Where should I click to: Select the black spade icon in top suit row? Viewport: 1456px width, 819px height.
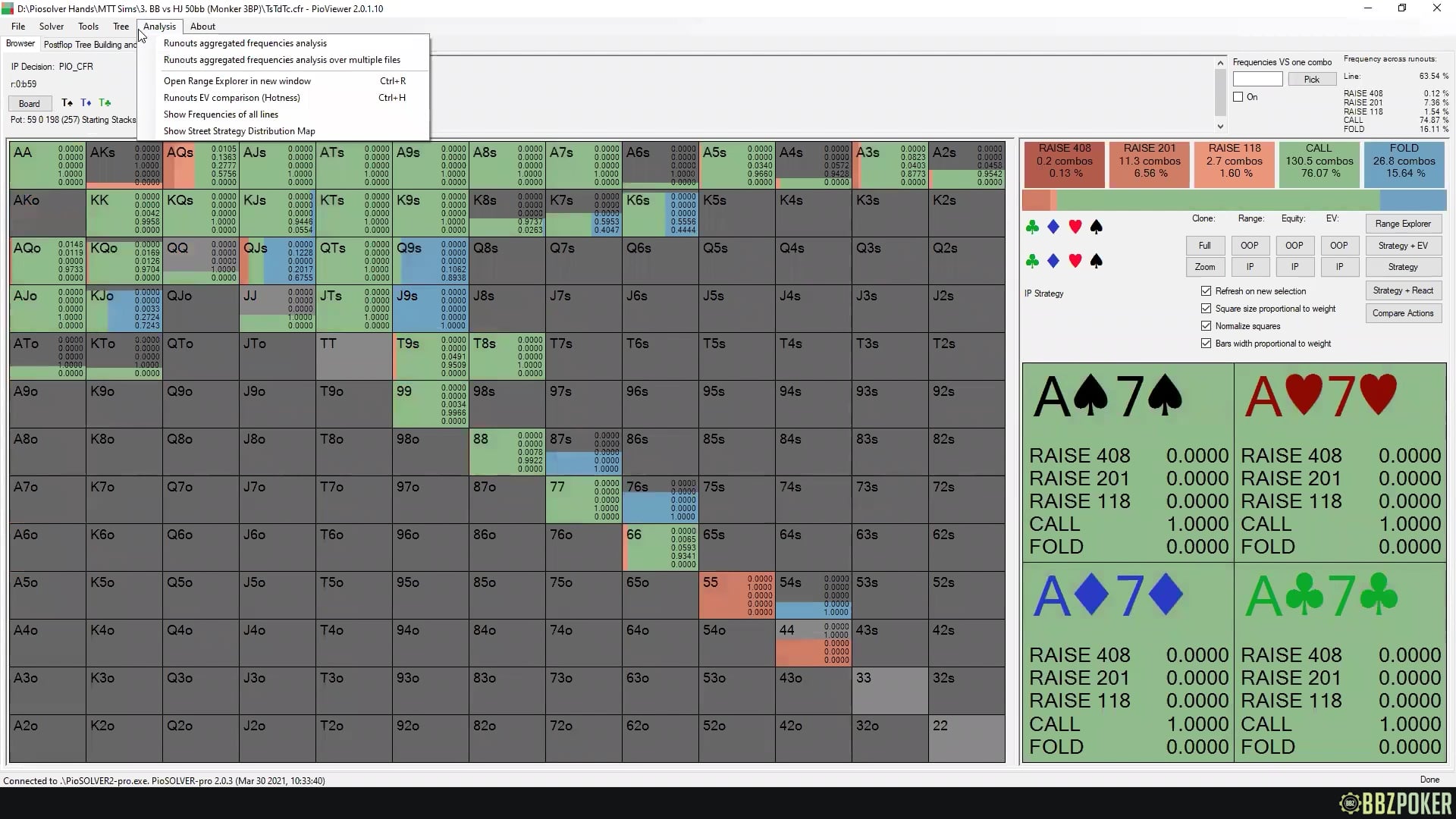(1096, 227)
